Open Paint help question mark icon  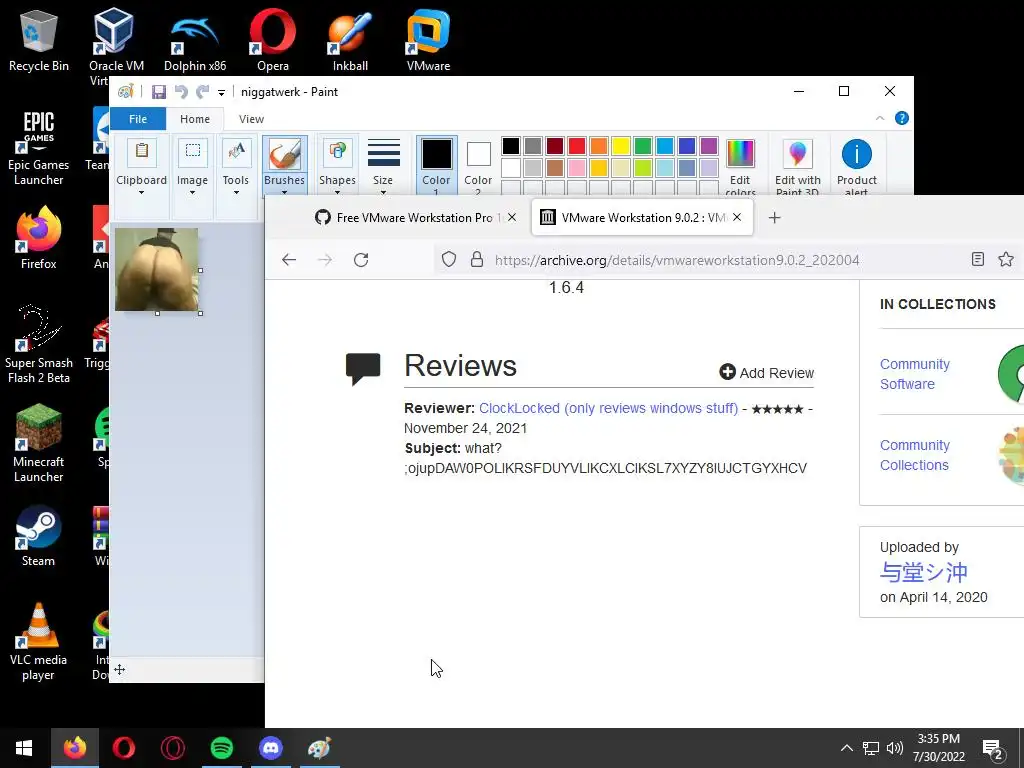pos(902,118)
